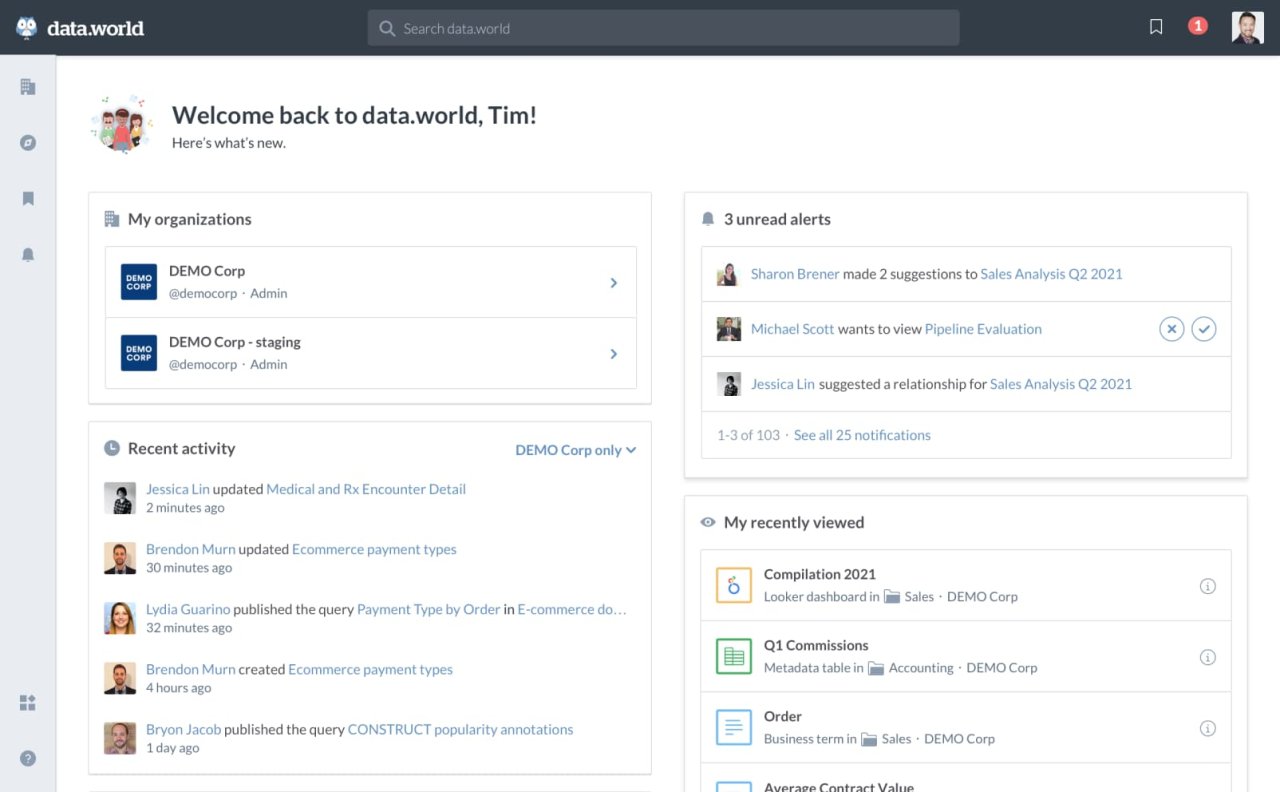Show info for Compilation 2021
Viewport: 1280px width, 792px height.
tap(1207, 586)
